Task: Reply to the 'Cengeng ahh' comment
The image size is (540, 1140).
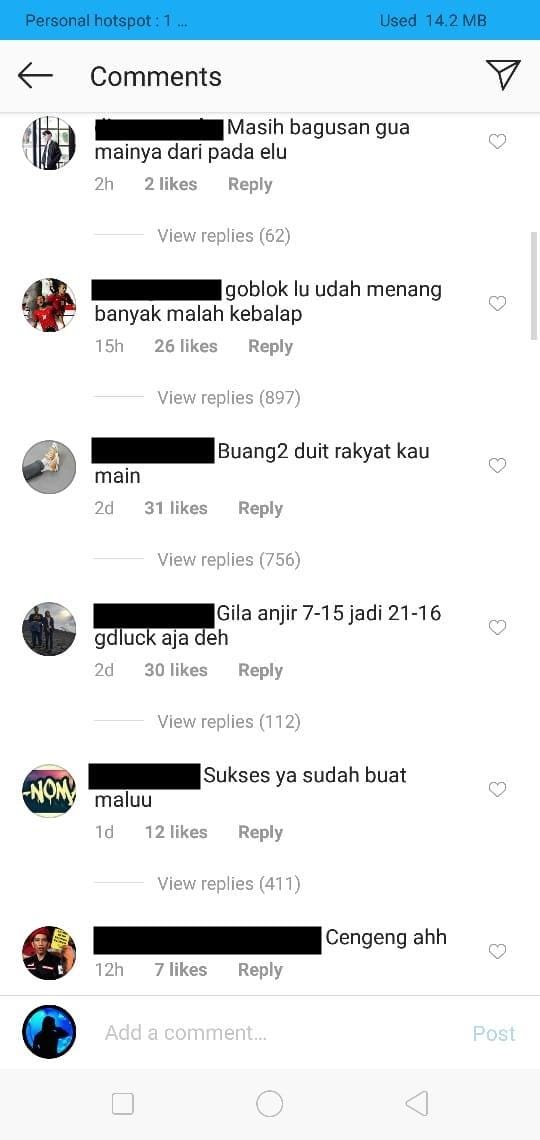Action: [260, 970]
